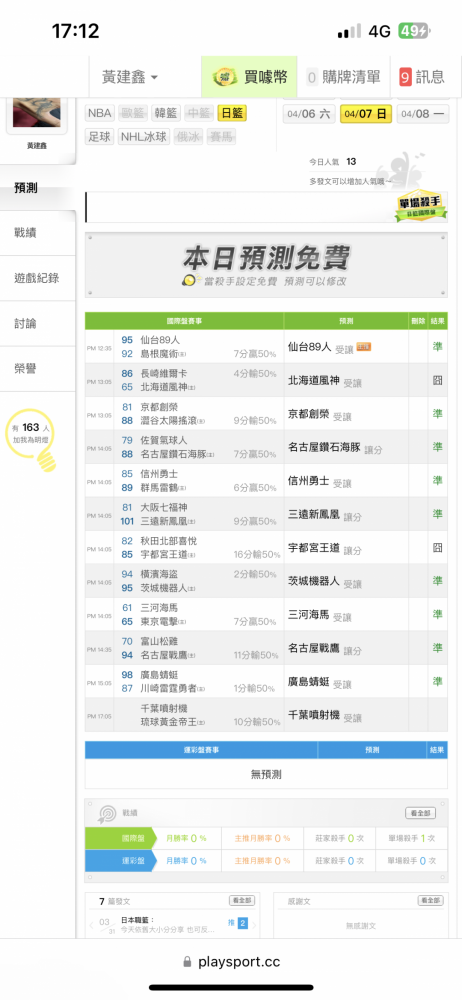The height and width of the screenshot is (1000, 462).
Task: Select the 韓籃 league tab
Action: [x=166, y=114]
